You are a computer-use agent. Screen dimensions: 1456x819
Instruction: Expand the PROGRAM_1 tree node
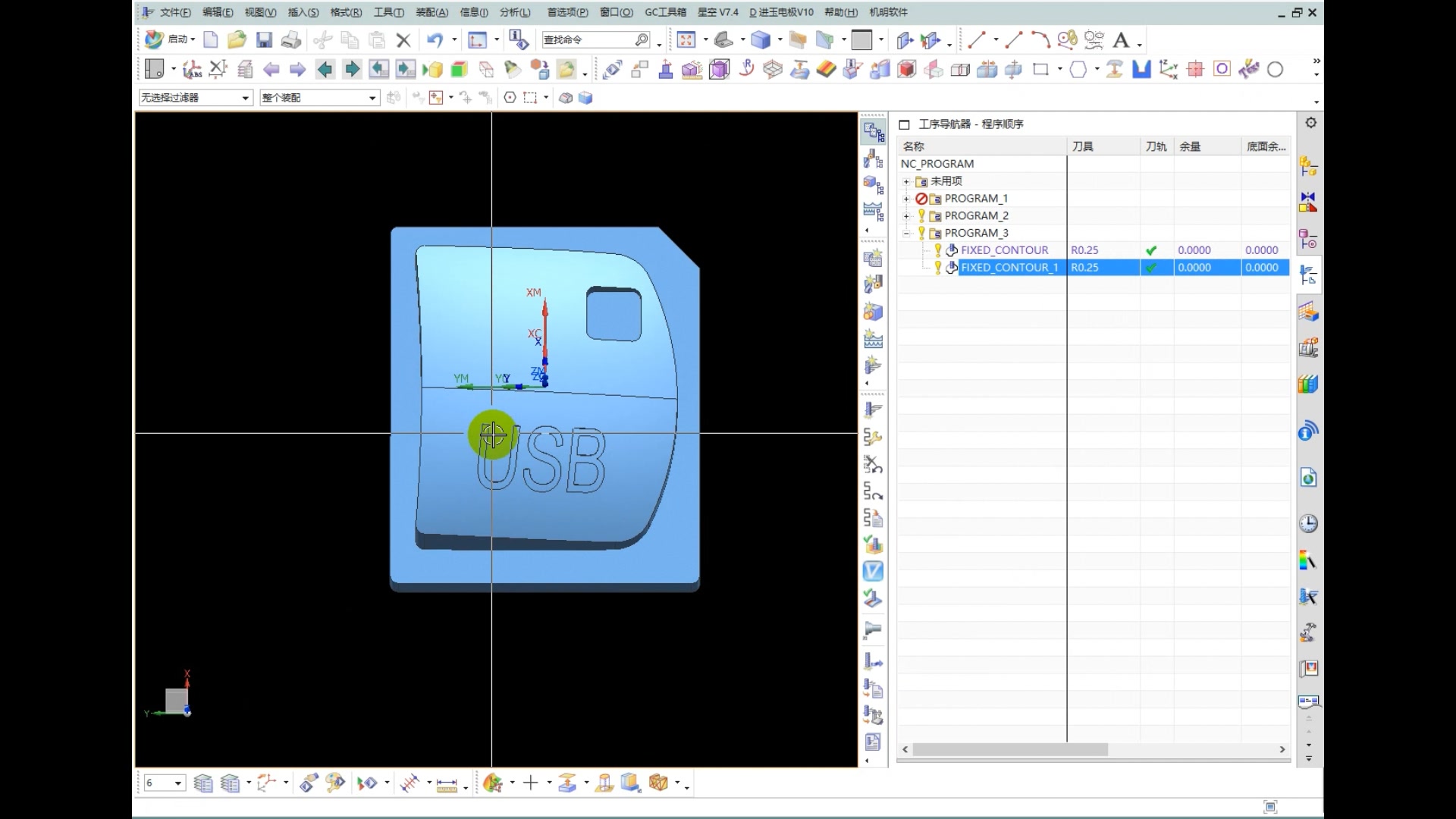[906, 199]
